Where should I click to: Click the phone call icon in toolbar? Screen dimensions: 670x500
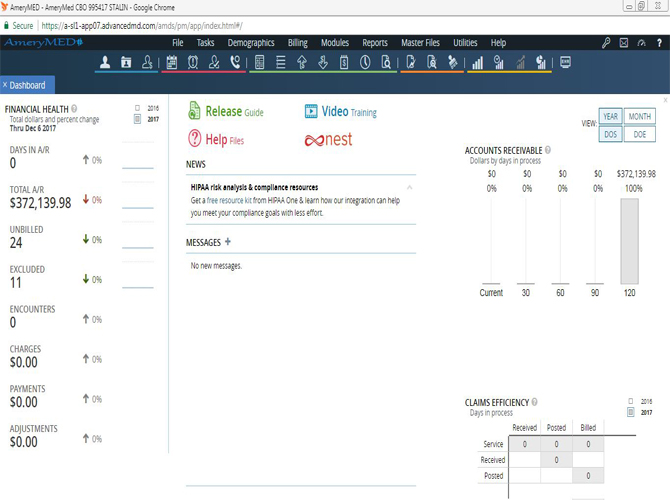(x=235, y=63)
